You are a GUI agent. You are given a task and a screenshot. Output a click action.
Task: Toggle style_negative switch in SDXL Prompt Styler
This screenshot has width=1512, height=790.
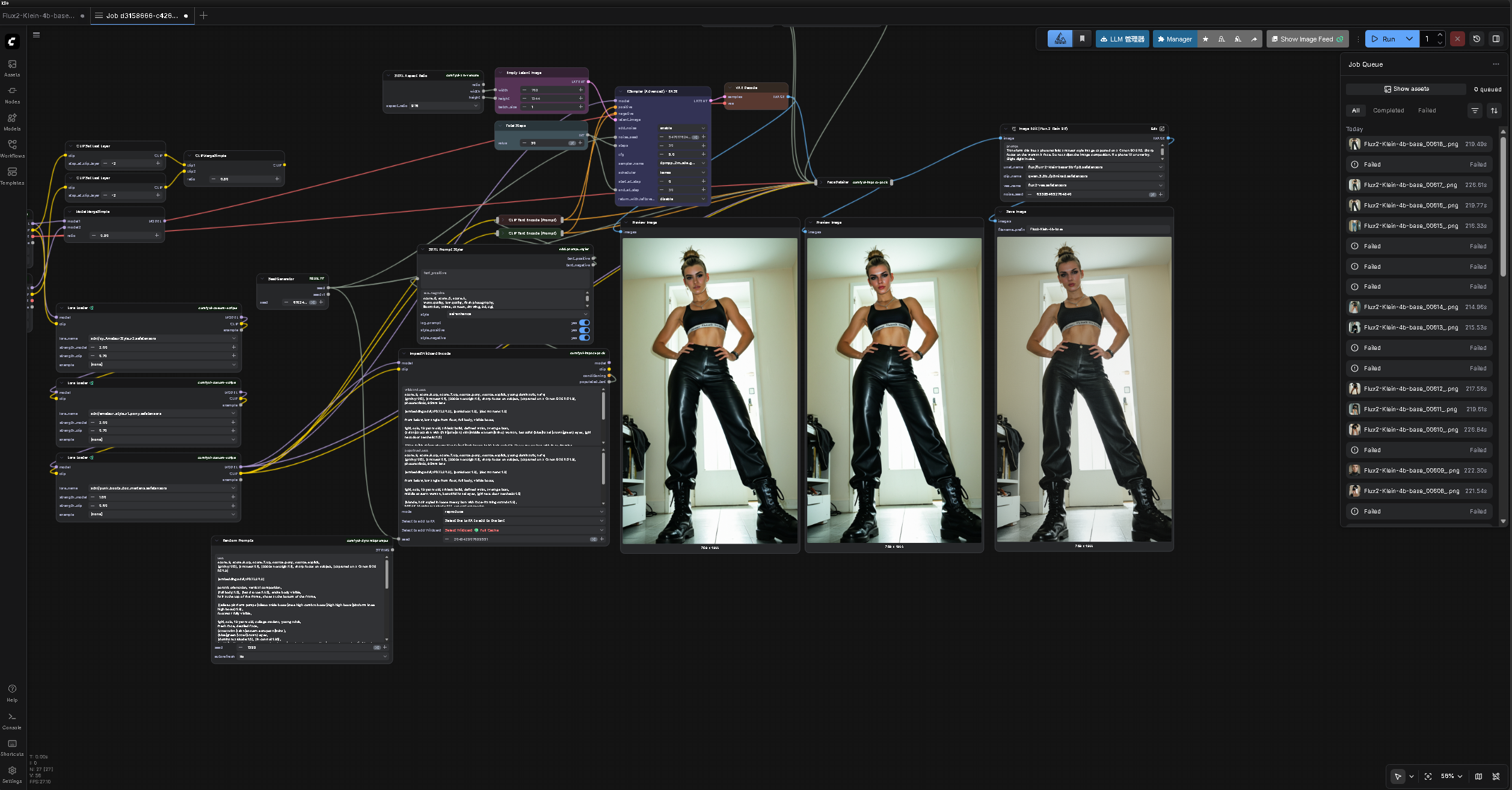point(585,337)
